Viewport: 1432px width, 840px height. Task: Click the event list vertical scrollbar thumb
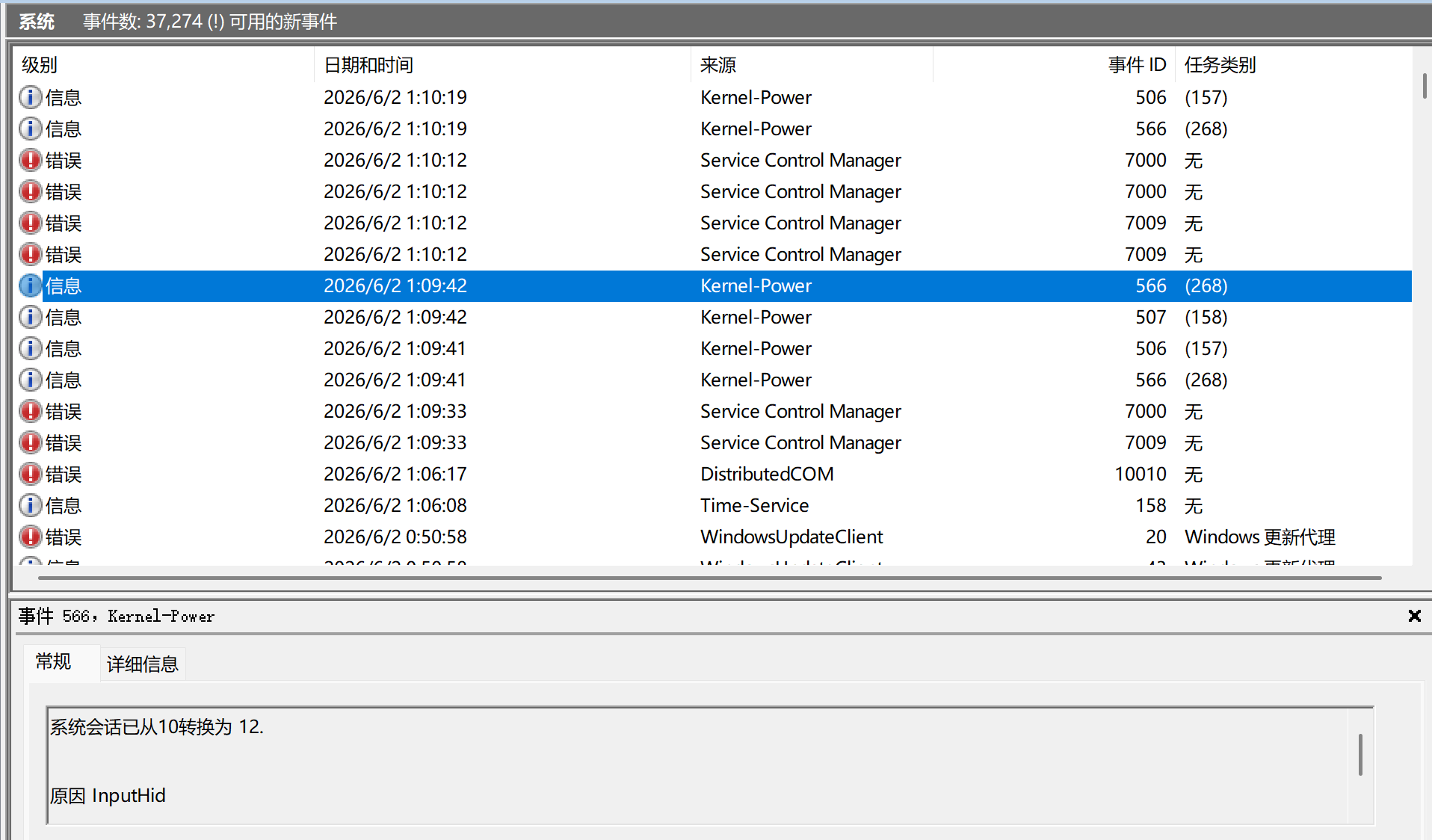(1424, 85)
